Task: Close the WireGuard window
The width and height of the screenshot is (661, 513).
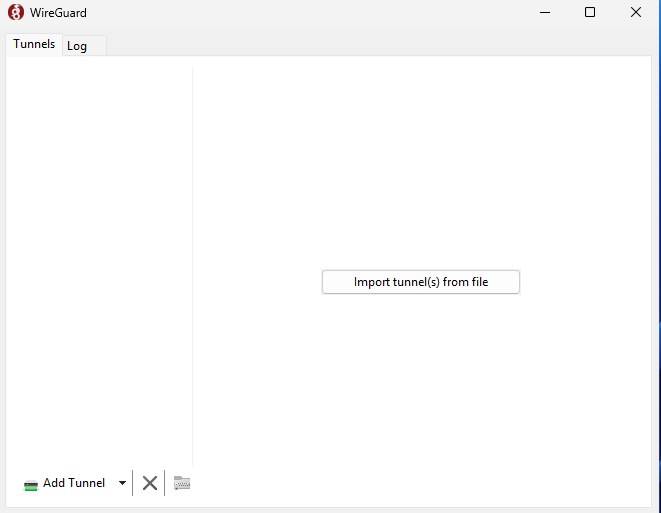Action: pos(636,13)
